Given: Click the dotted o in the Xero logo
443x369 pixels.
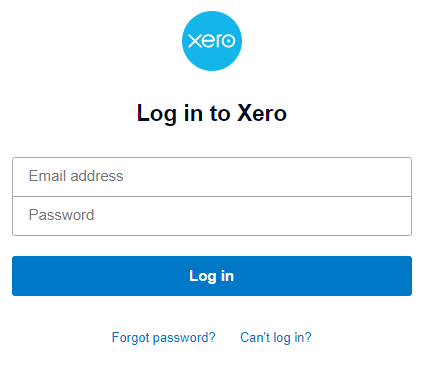Looking at the screenshot, I should click(x=229, y=41).
